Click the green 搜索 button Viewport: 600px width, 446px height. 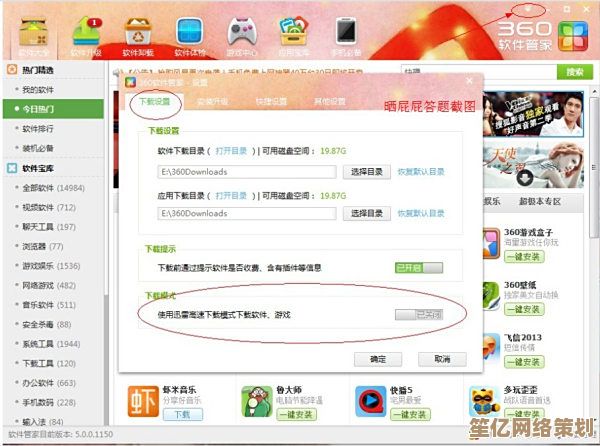click(575, 72)
